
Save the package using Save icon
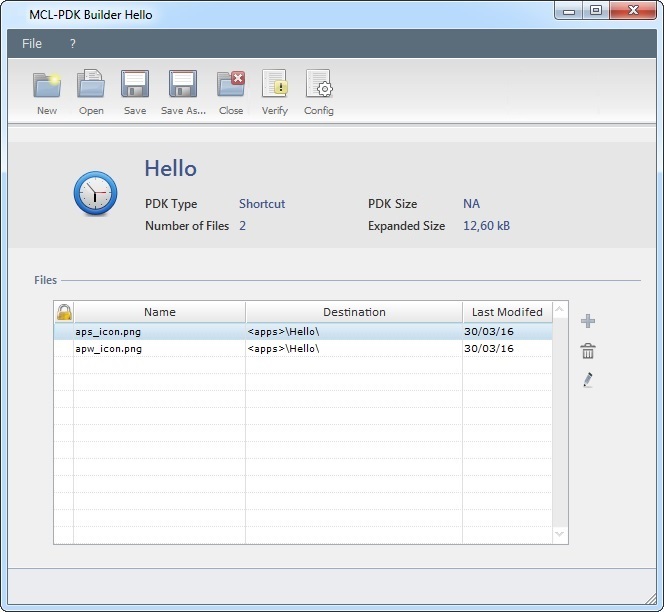[135, 85]
